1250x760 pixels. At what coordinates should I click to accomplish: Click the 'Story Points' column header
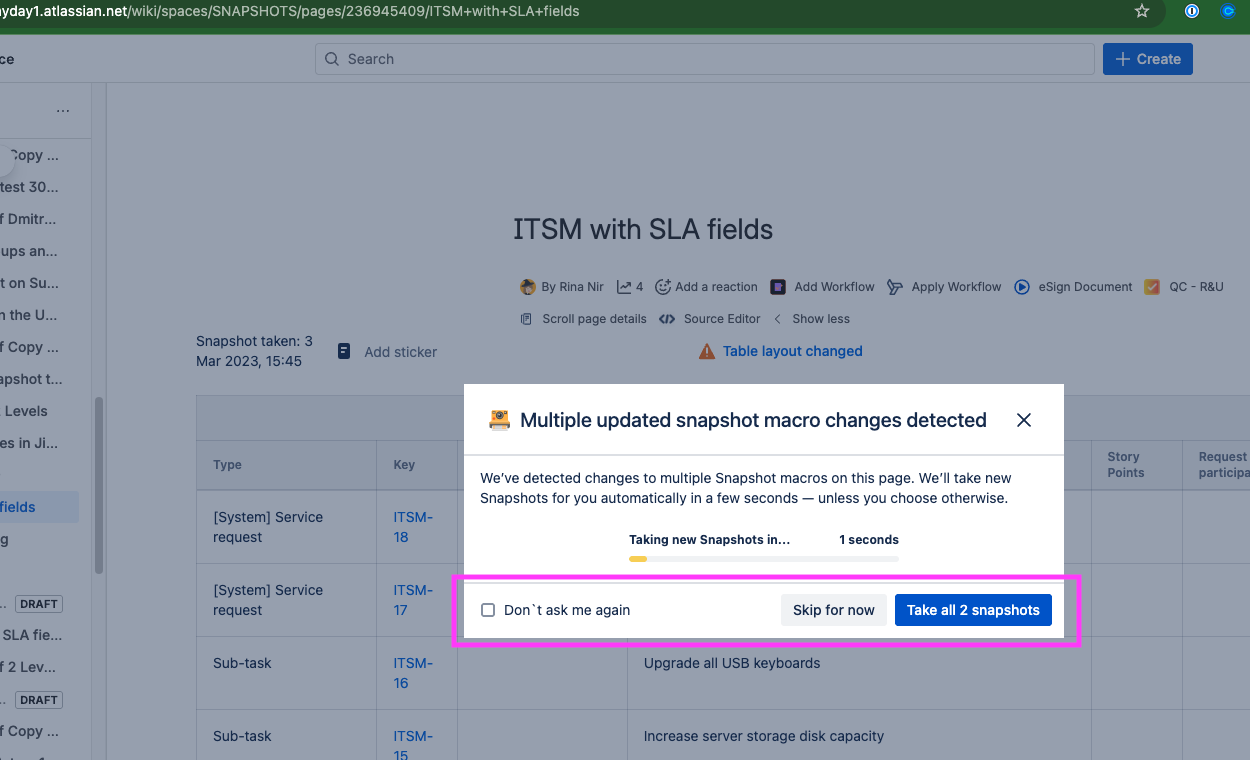1125,465
